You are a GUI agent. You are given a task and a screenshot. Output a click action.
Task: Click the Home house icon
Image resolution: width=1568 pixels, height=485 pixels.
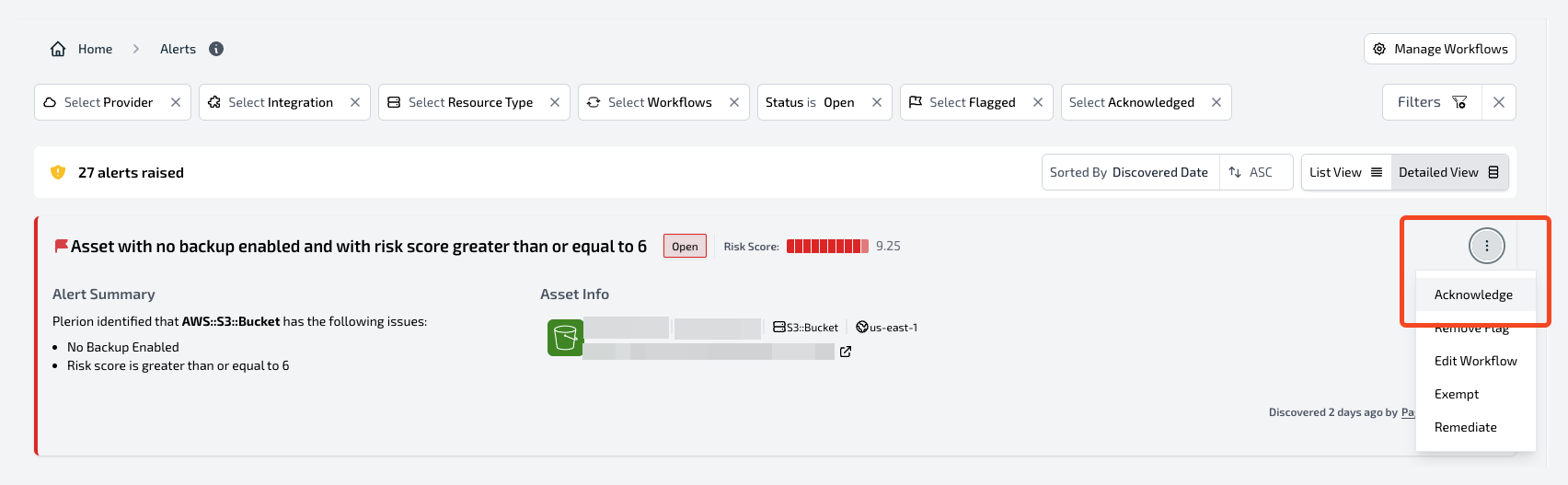[x=58, y=49]
